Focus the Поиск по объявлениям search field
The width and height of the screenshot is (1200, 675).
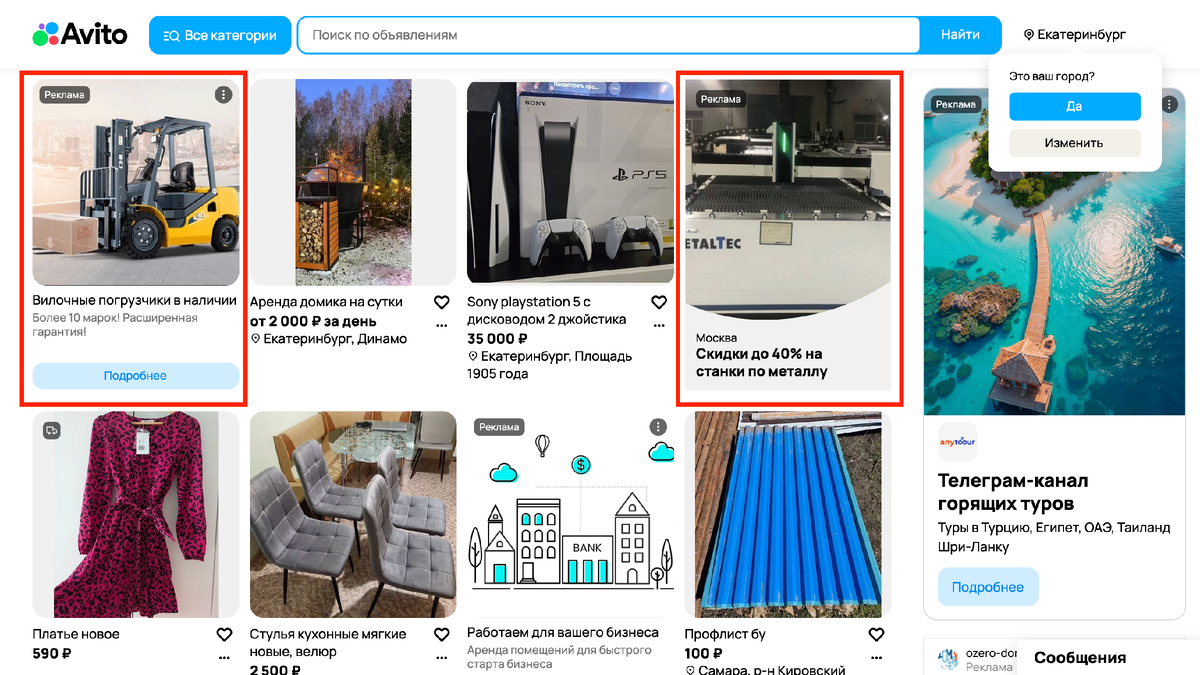[608, 35]
